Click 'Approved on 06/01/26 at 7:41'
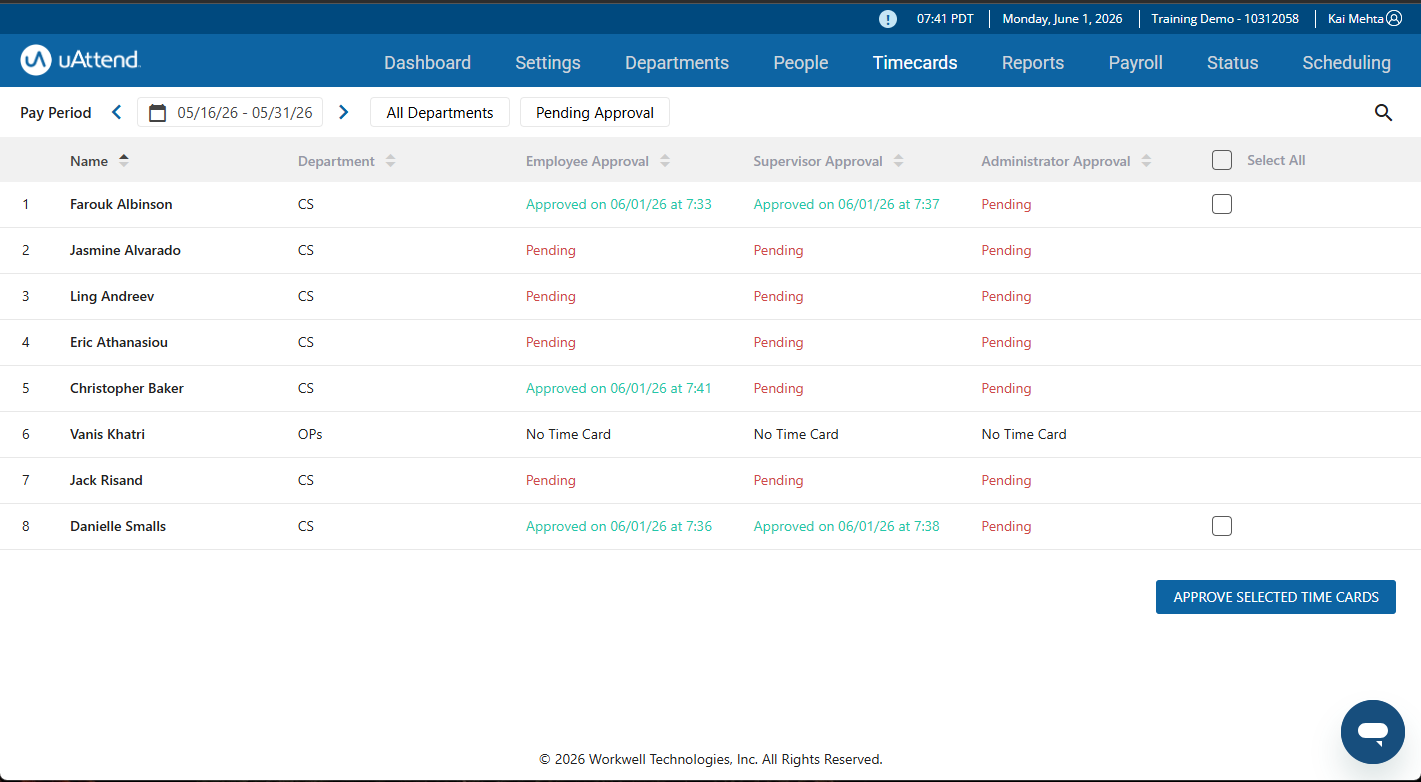The height and width of the screenshot is (782, 1421). click(619, 388)
